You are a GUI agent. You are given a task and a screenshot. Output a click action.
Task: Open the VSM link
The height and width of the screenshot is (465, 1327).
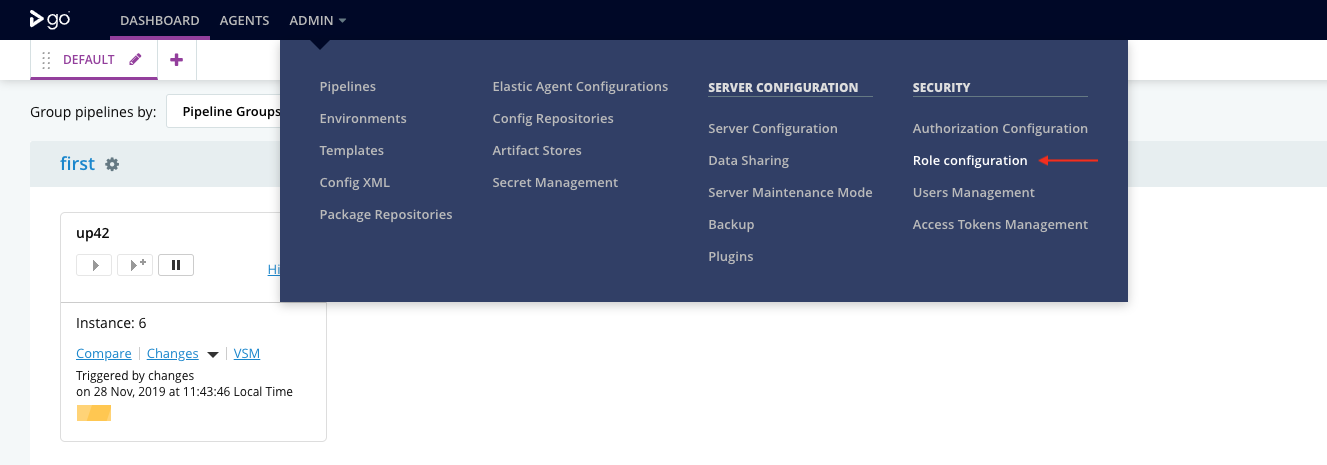tap(246, 353)
